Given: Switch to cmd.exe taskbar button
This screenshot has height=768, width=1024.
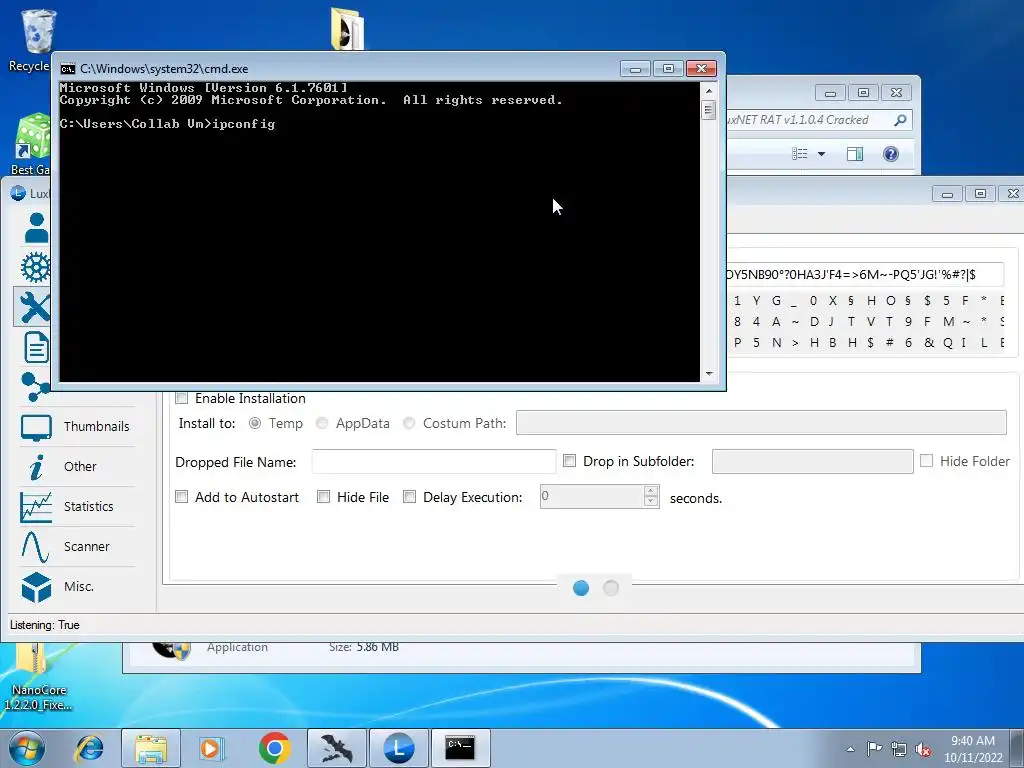Looking at the screenshot, I should pyautogui.click(x=460, y=748).
